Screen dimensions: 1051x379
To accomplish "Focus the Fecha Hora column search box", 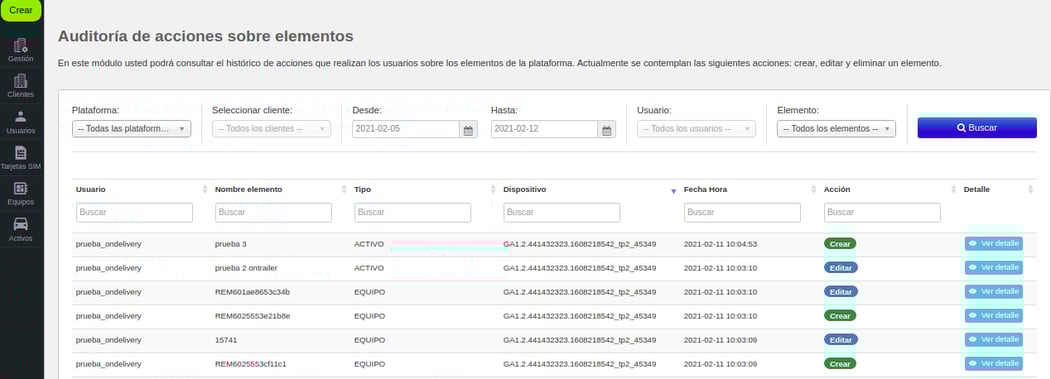I will [742, 213].
